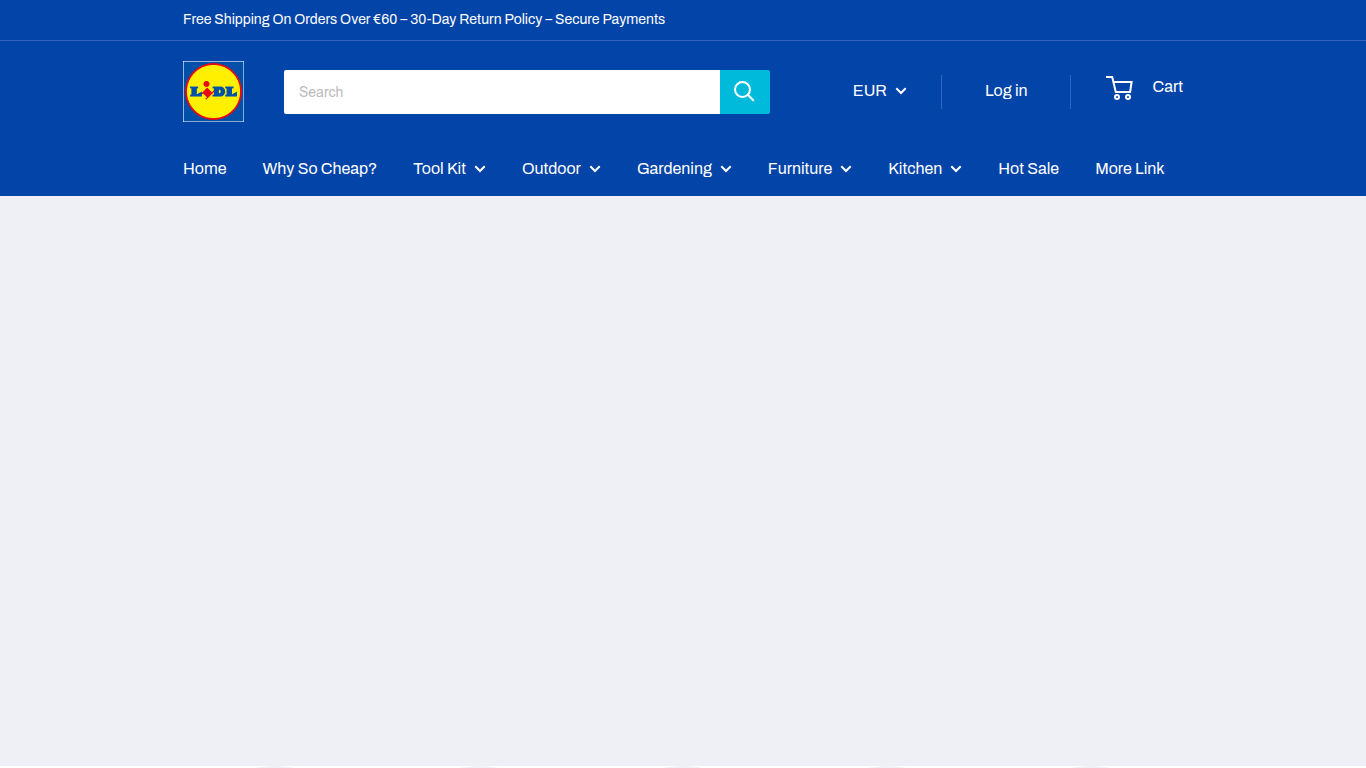The image size is (1366, 768).
Task: Click the magnifying glass search button
Action: point(745,92)
